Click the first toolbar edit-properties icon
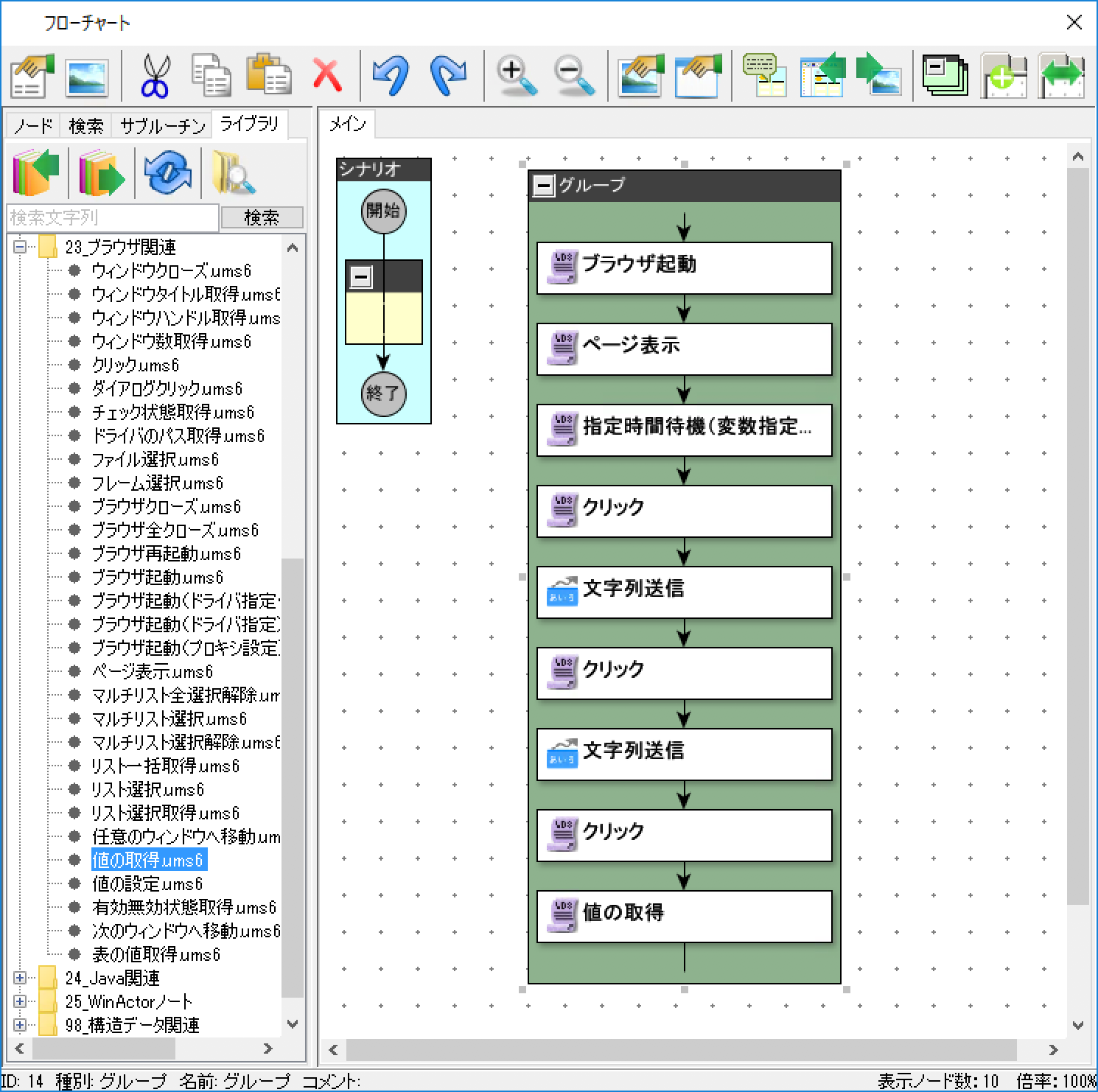The width and height of the screenshot is (1098, 1092). [32, 75]
